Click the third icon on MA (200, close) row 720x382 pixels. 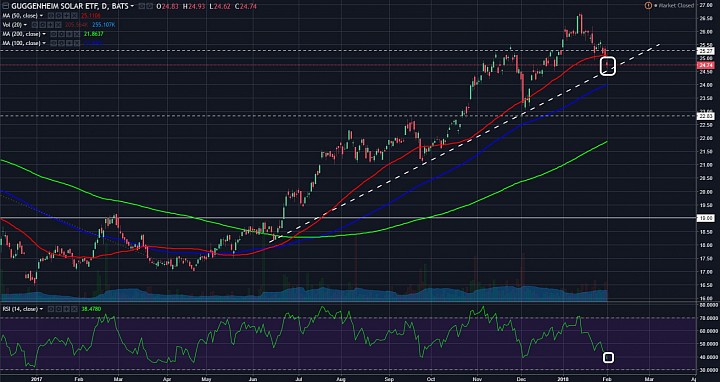69,34
